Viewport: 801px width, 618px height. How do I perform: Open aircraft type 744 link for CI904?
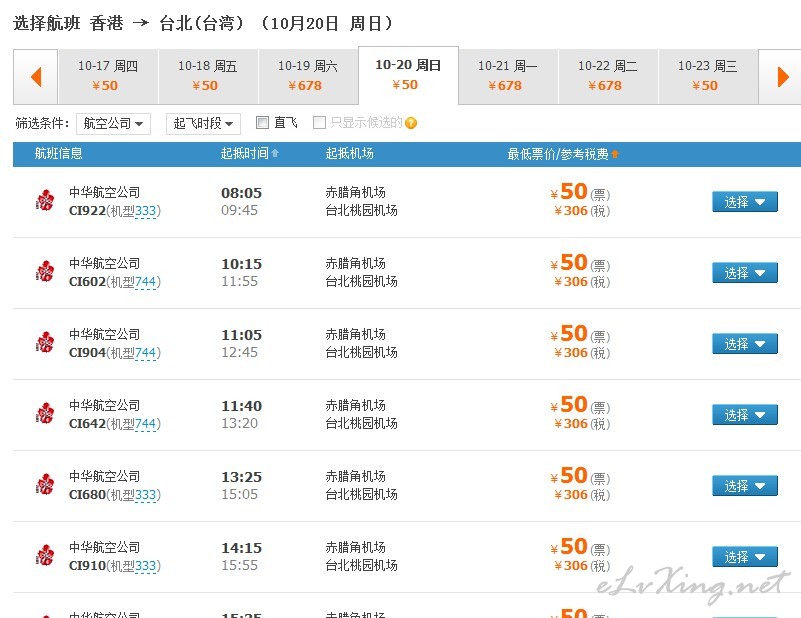(146, 353)
